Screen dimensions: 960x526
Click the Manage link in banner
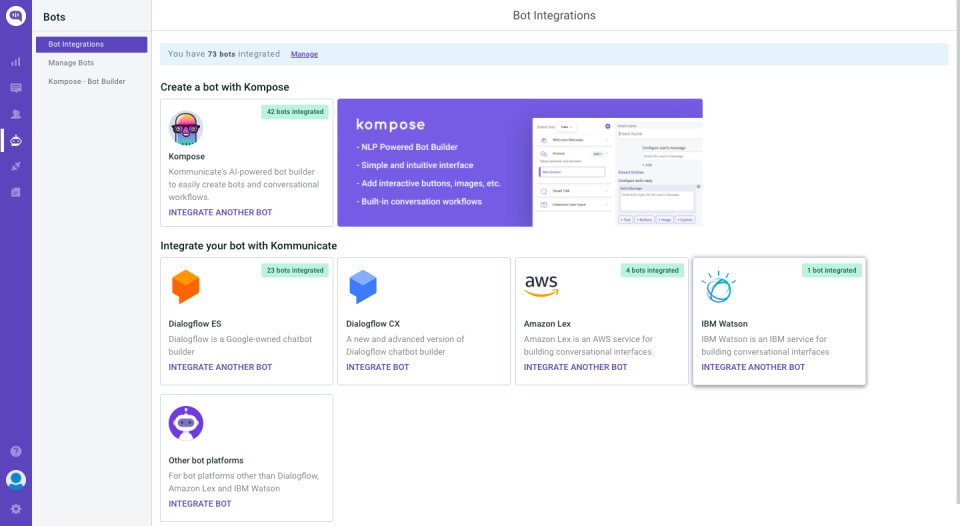pos(304,54)
